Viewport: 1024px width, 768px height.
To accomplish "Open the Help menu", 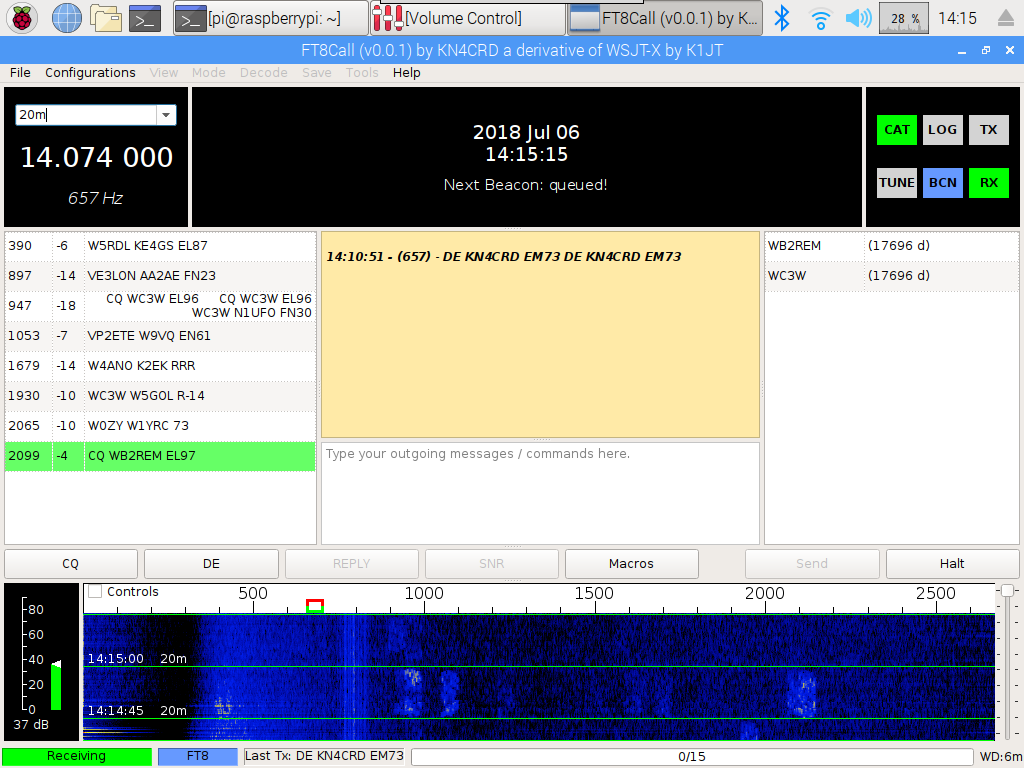I will (406, 72).
